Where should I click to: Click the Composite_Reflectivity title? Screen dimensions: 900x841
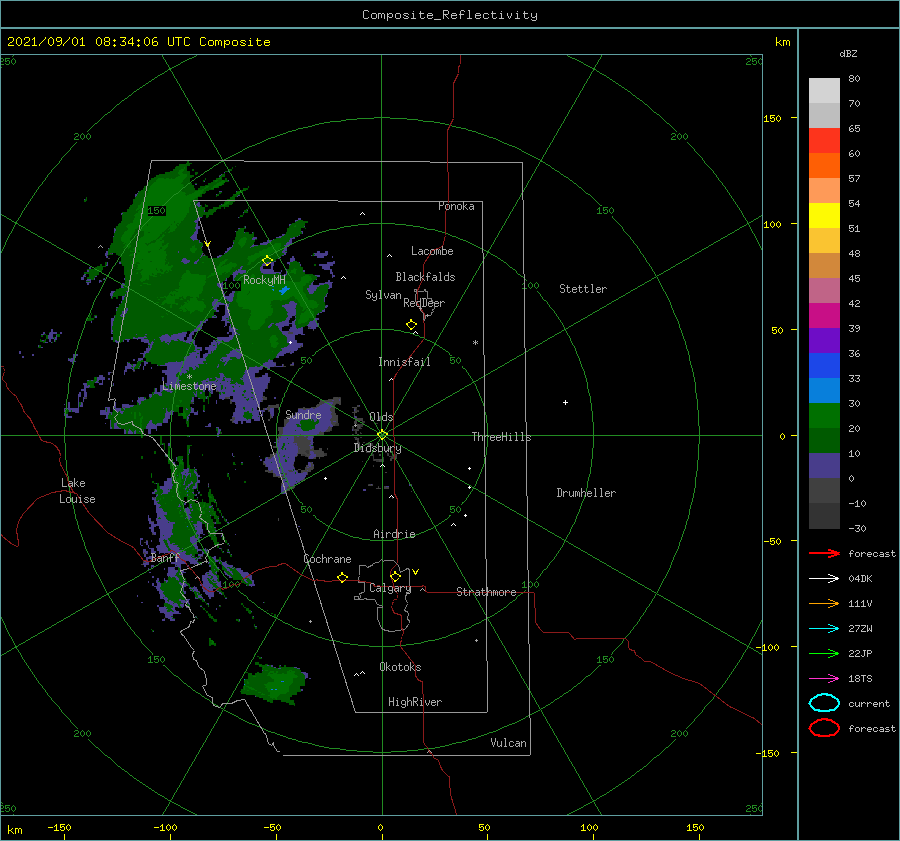(450, 15)
